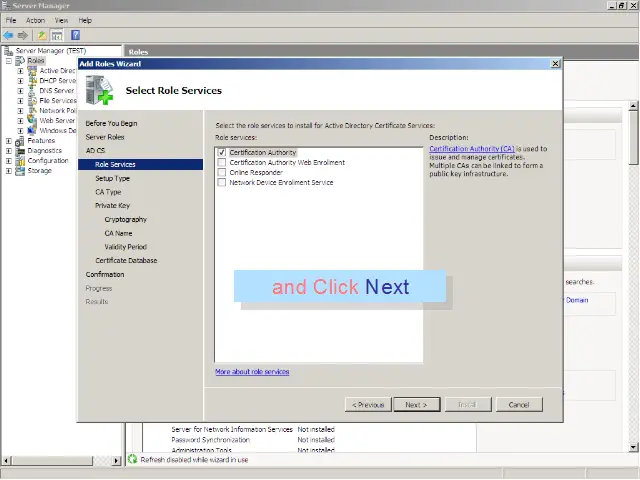Uncheck the Certification Authority checkbox
This screenshot has width=640, height=480.
[222, 152]
